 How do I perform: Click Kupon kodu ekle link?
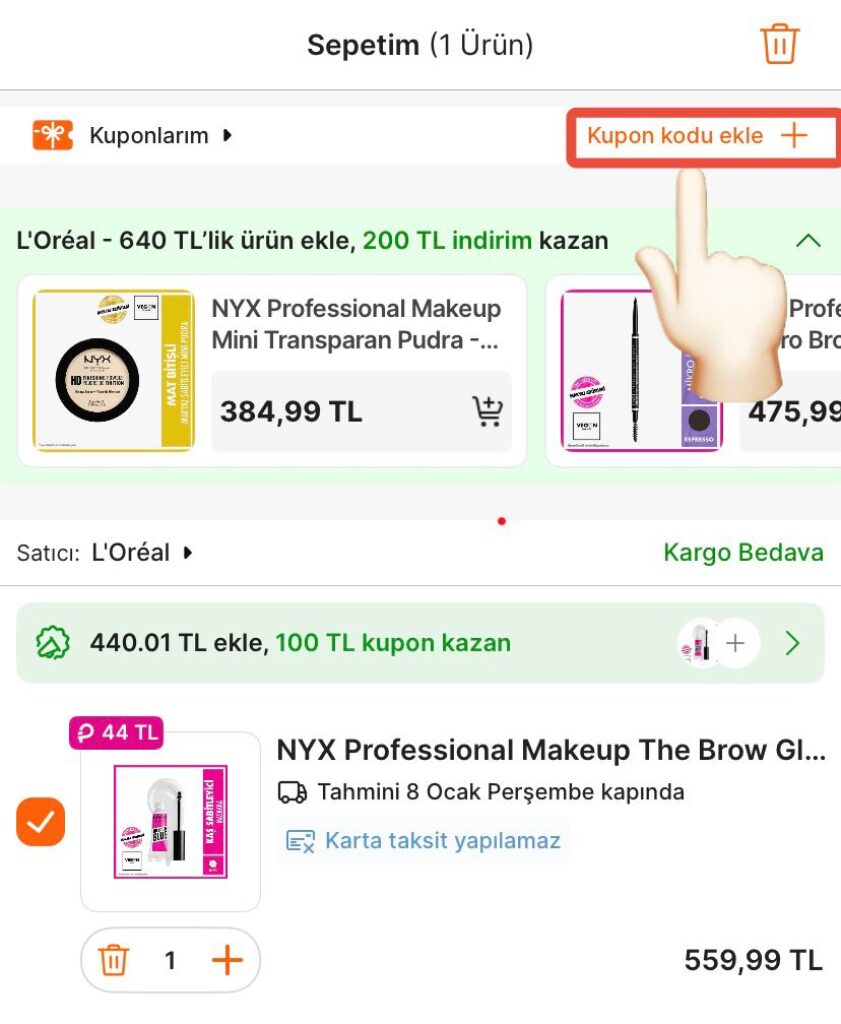(x=675, y=136)
